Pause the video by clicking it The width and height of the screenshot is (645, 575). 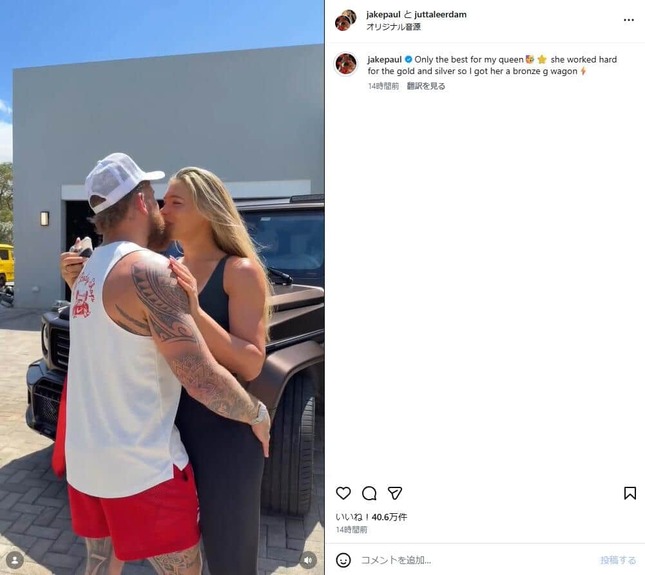162,288
